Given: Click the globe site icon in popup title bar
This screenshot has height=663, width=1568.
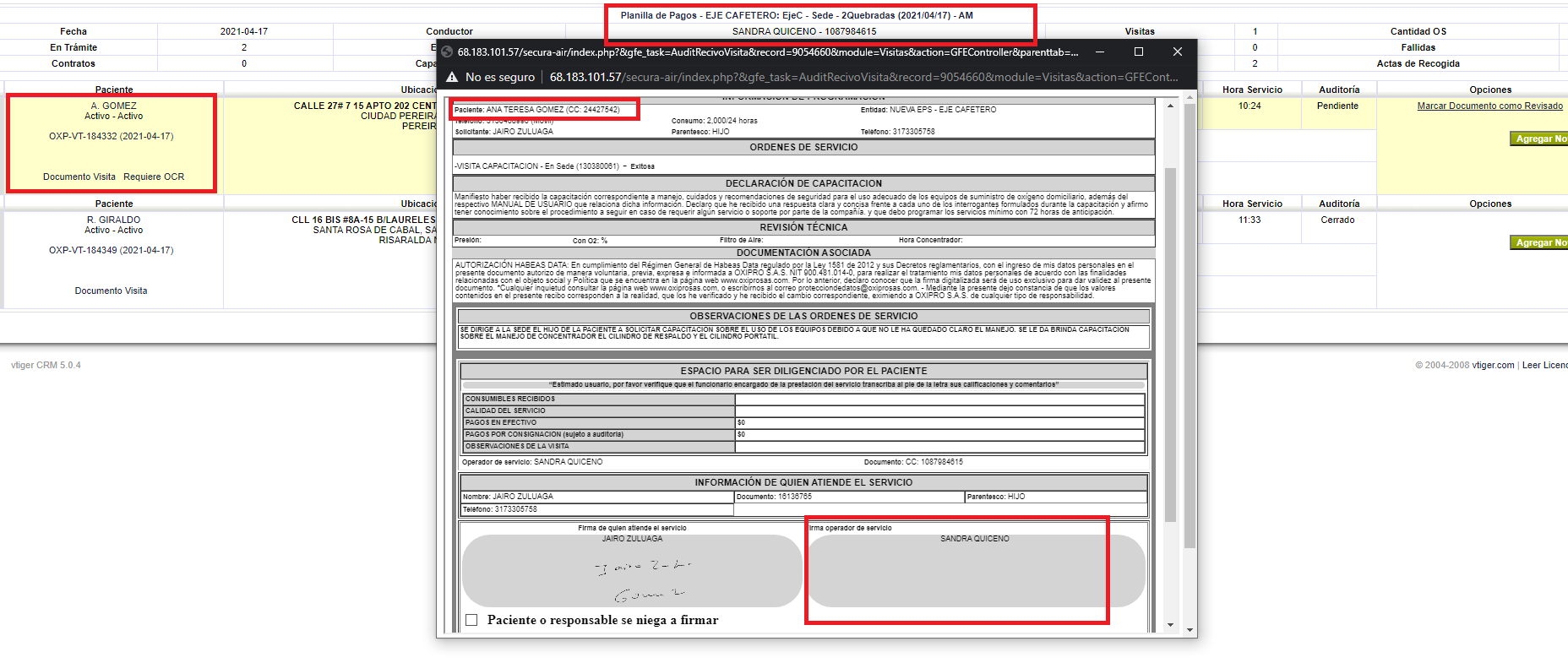Looking at the screenshot, I should pyautogui.click(x=447, y=52).
